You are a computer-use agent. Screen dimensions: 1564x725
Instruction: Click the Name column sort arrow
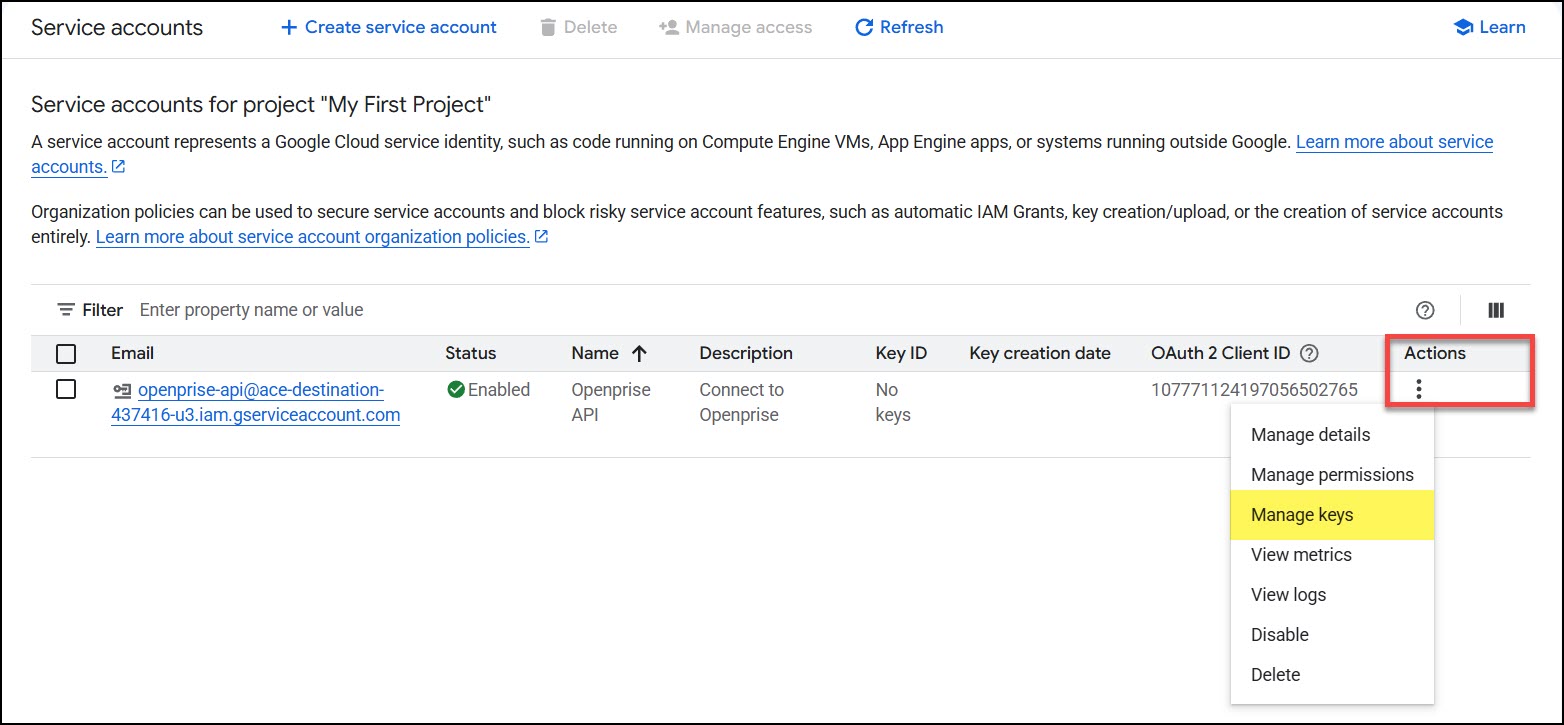click(639, 353)
